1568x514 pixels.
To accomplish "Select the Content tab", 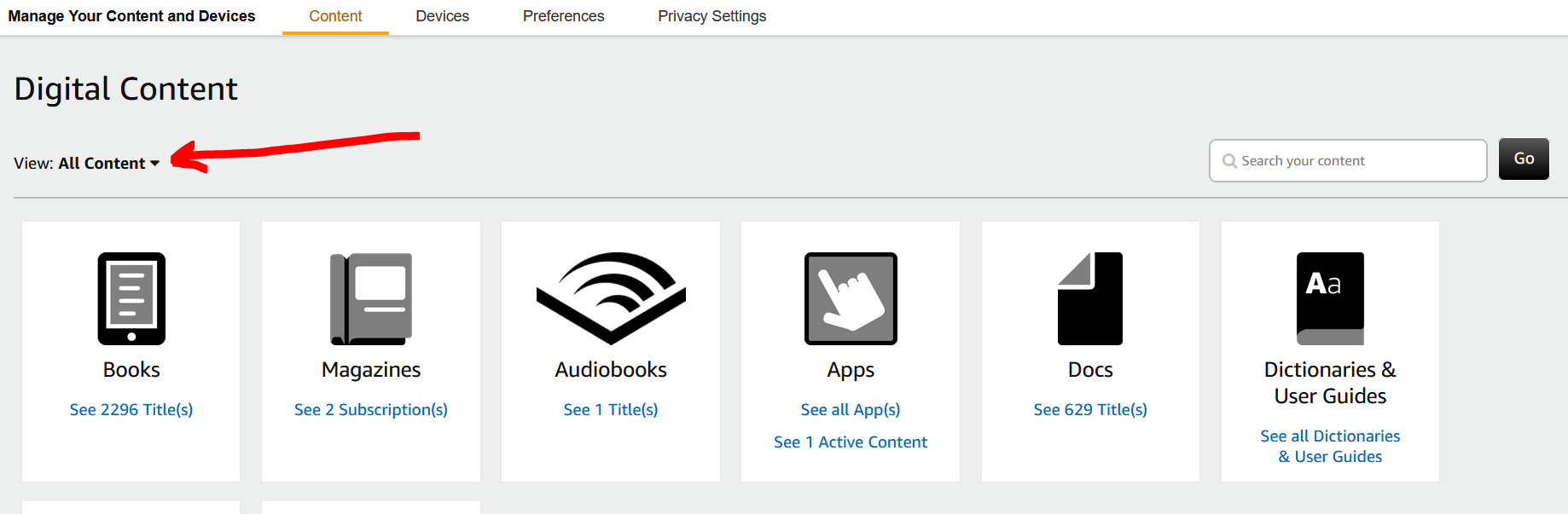I will tap(335, 16).
